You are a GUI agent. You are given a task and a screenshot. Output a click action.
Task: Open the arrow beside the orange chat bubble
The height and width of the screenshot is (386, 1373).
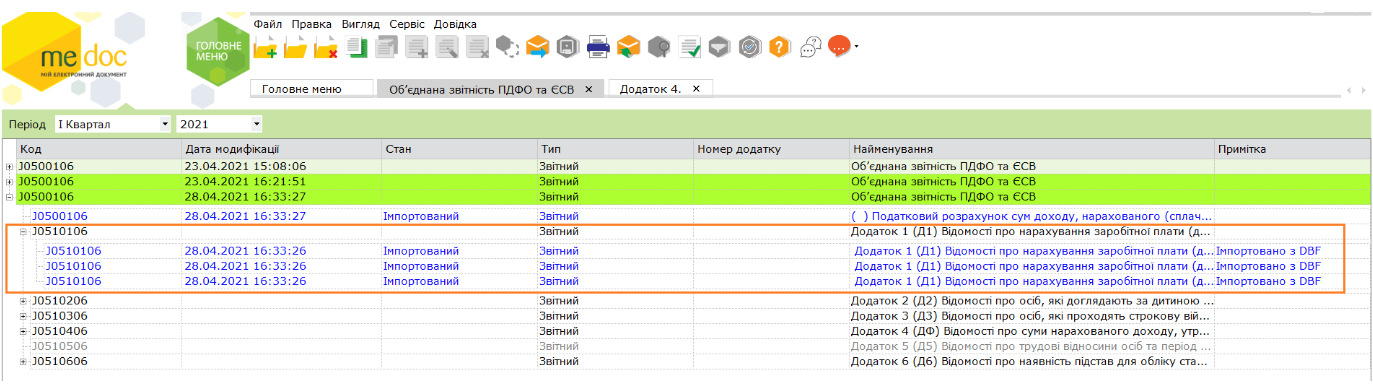pos(856,47)
